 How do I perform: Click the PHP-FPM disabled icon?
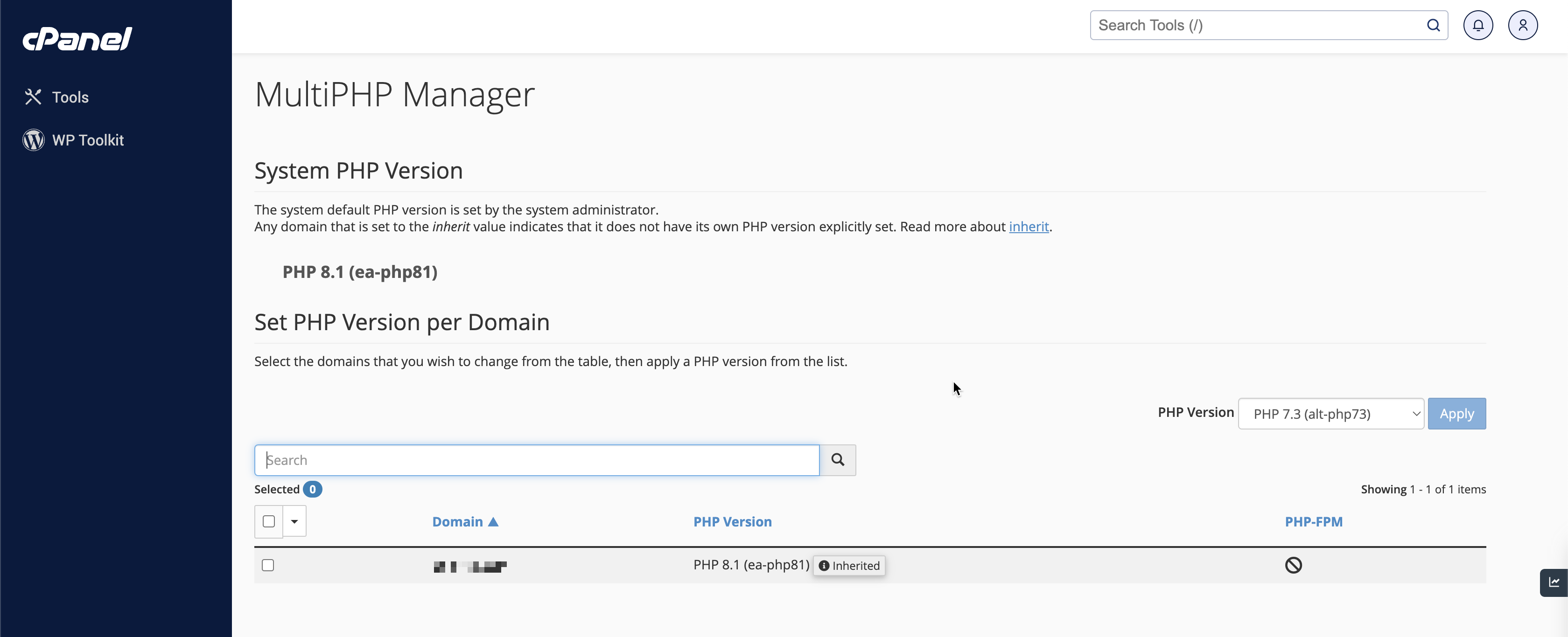1294,565
